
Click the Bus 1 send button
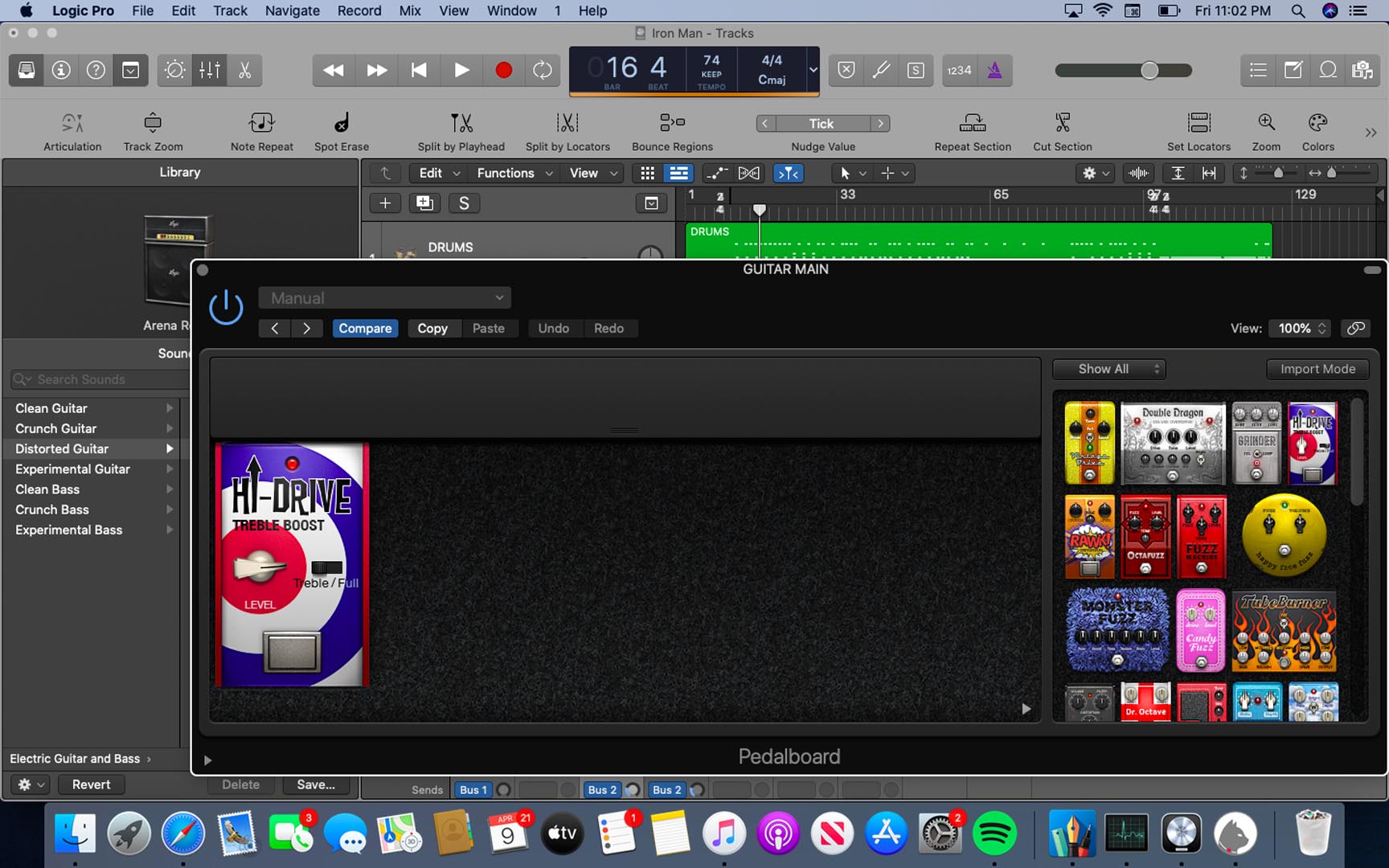tap(473, 790)
